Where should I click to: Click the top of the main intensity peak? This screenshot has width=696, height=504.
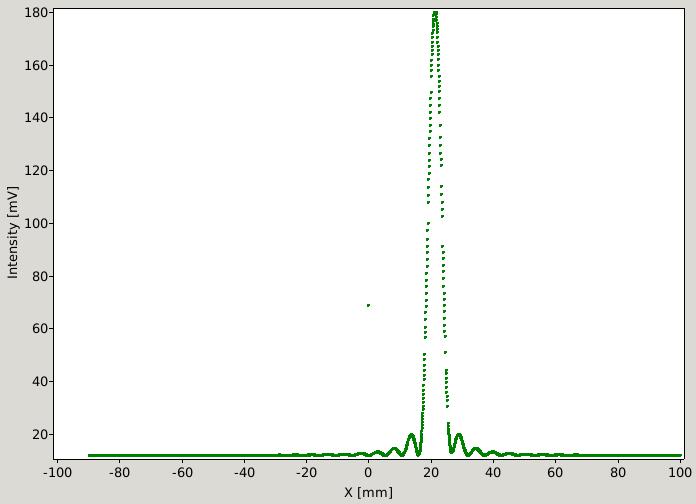(x=435, y=13)
